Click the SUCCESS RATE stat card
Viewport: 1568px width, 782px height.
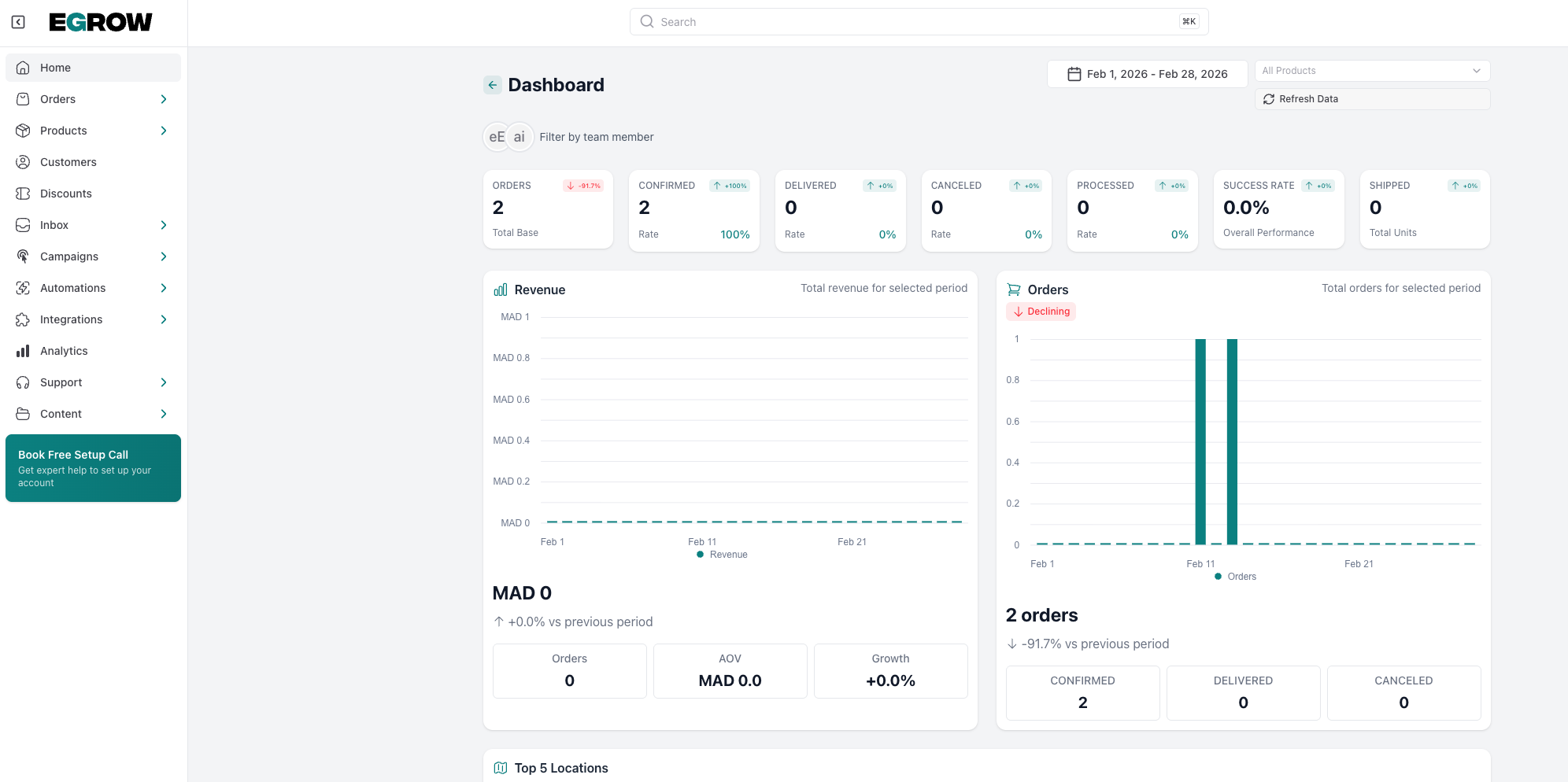point(1278,209)
